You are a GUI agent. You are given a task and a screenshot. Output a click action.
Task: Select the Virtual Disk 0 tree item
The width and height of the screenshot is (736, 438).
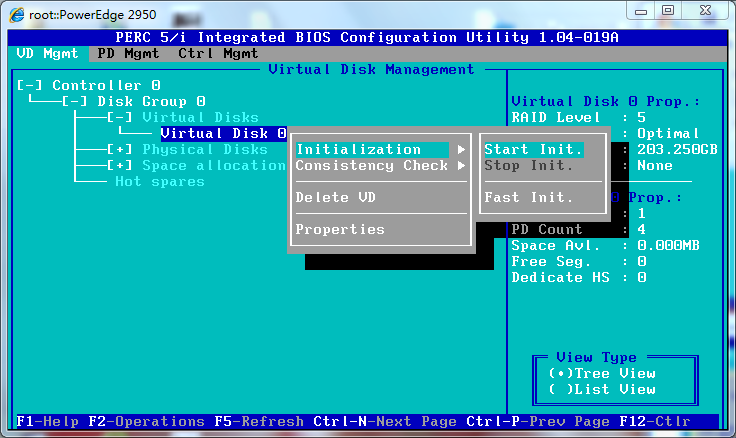click(223, 133)
